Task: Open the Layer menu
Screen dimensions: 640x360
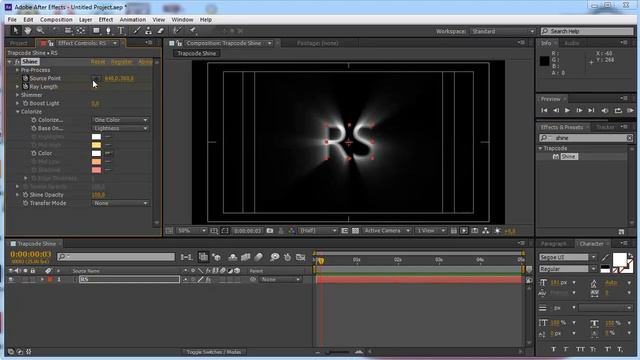Action: point(85,20)
